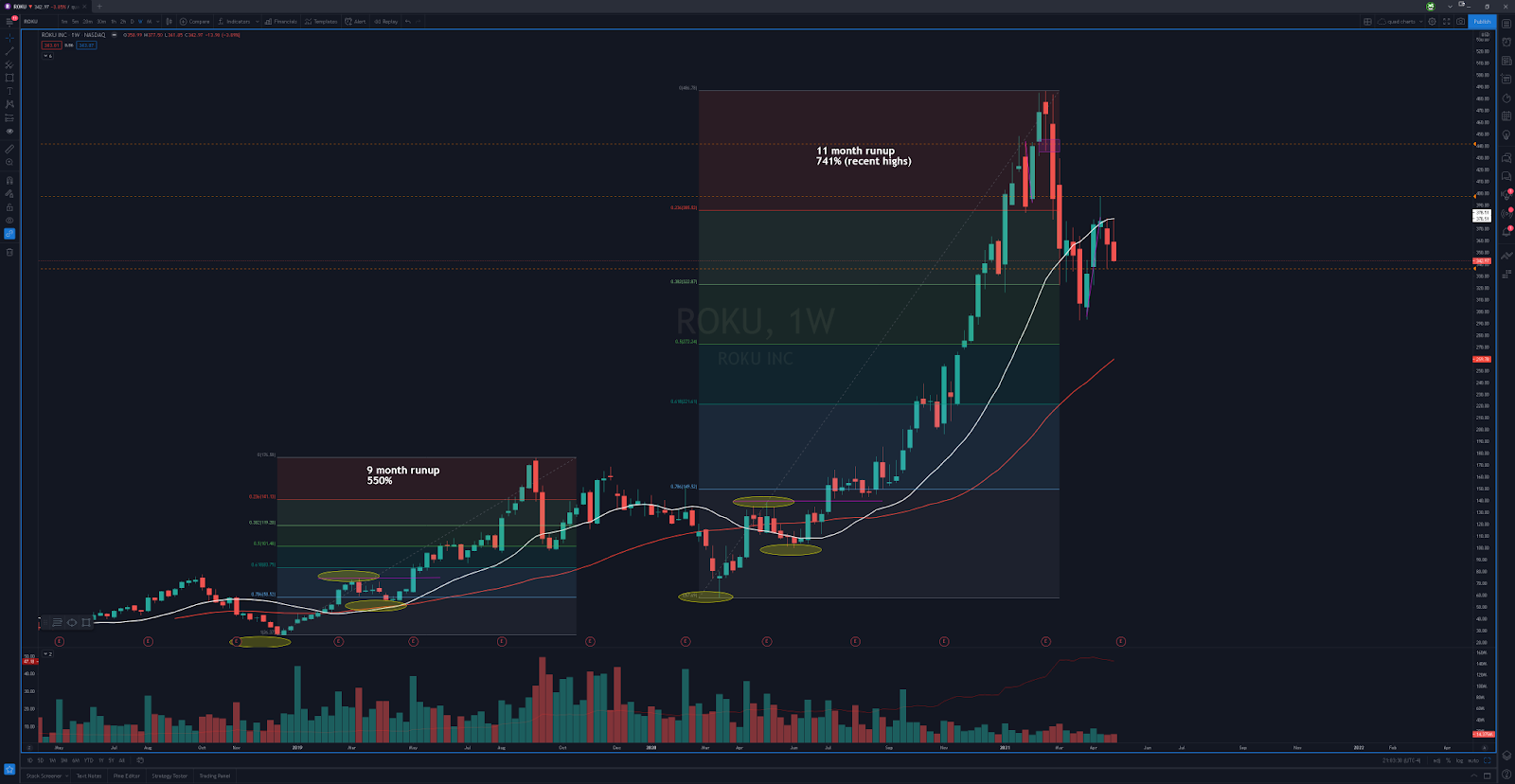This screenshot has height=784, width=1515.
Task: Start bar Replay mode
Action: [x=386, y=22]
